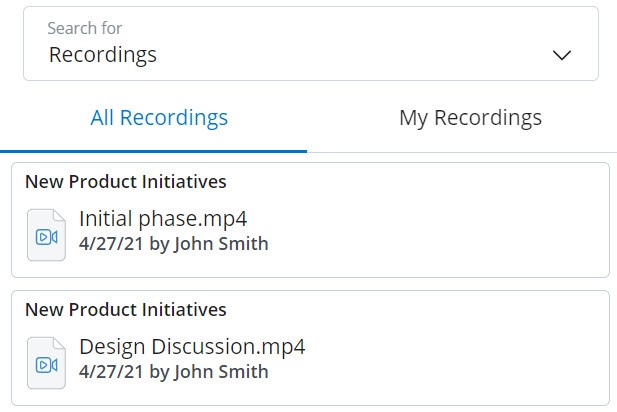Click John Smith under Design Discussion.mp4
617x412 pixels.
pyautogui.click(x=221, y=372)
